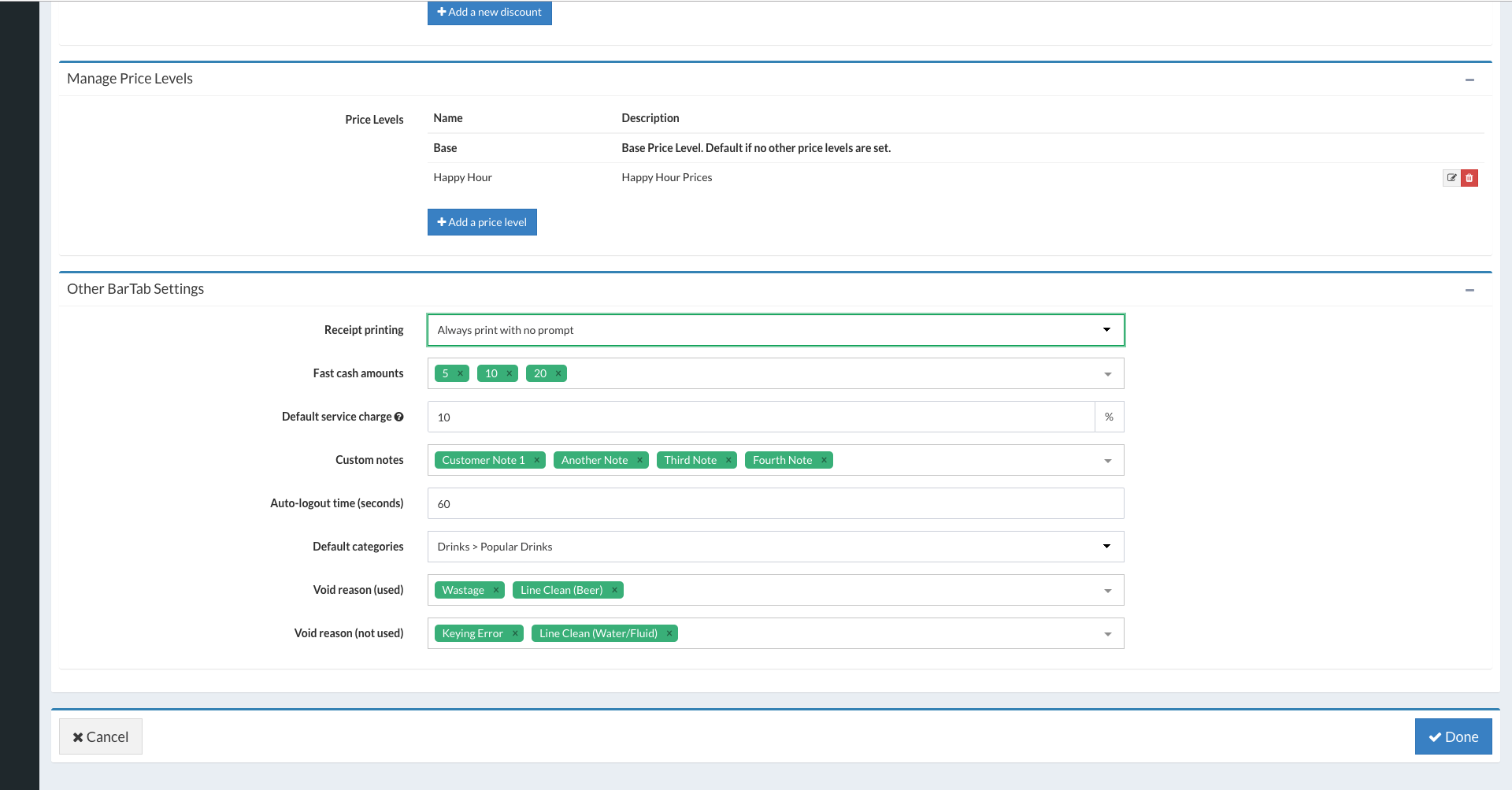Screen dimensions: 1512x790
Task: Click Add a new discount button
Action: pos(489,13)
